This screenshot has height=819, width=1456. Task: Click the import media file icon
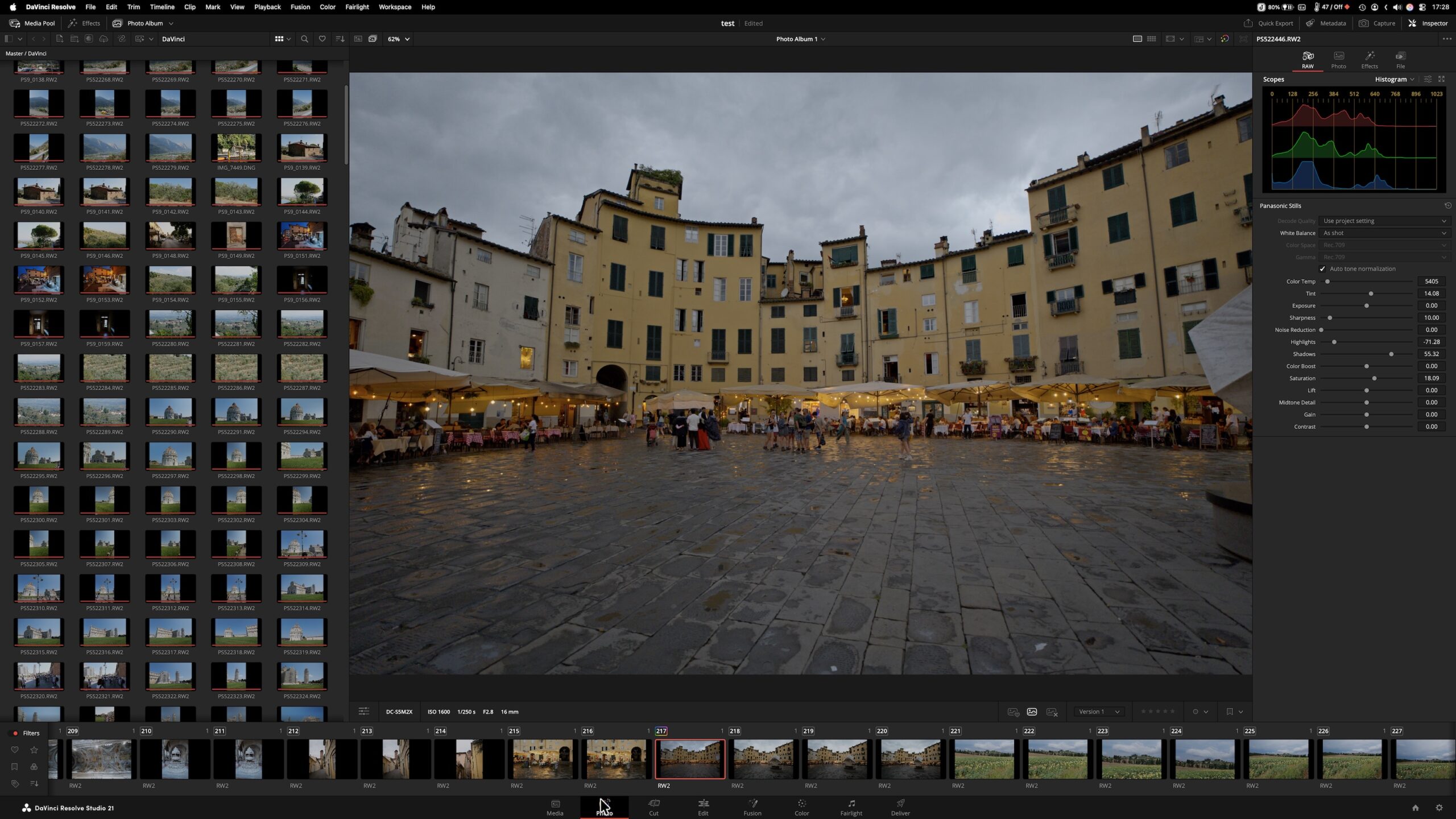(59, 39)
